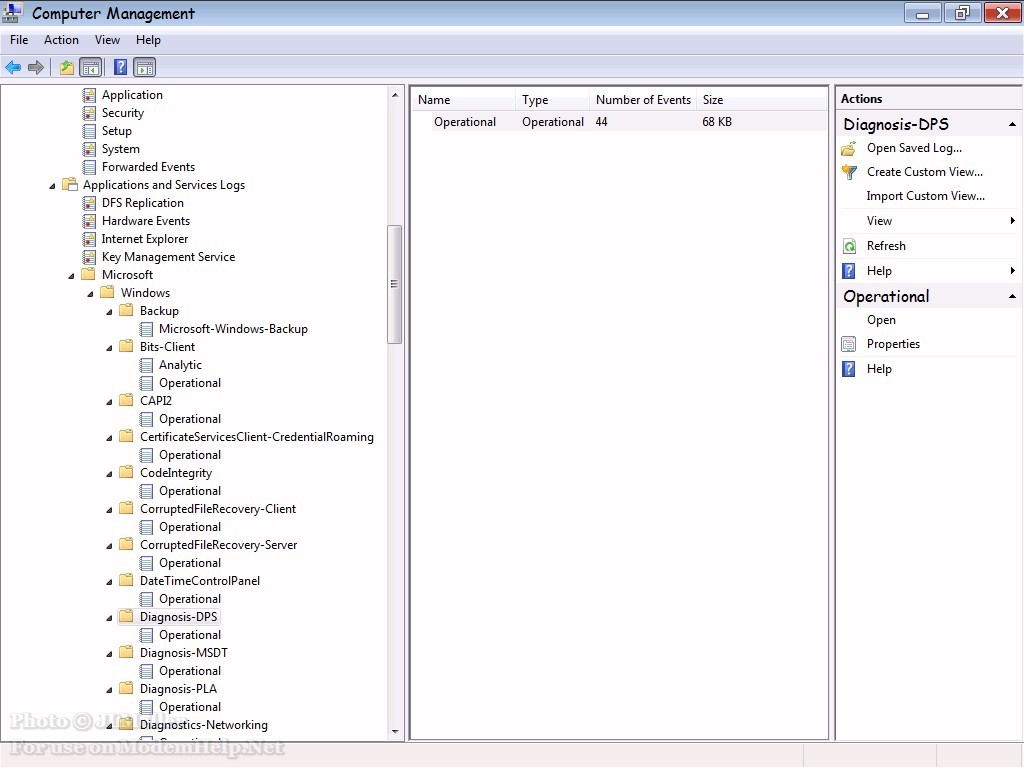Click the Refresh action link
The image size is (1024, 768).
886,246
